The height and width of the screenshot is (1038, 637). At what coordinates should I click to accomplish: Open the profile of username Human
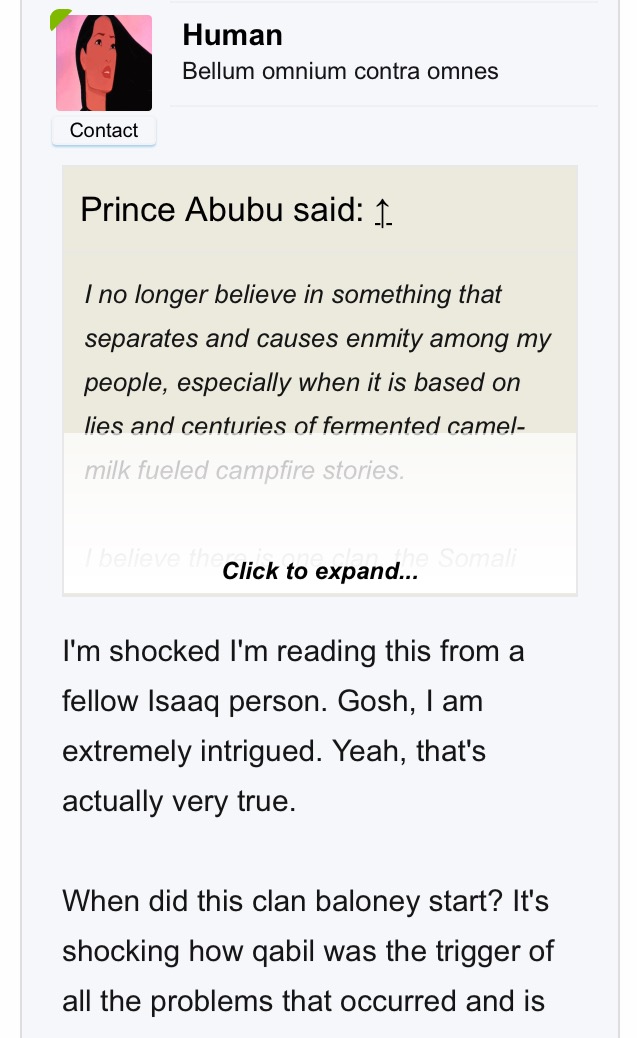tap(232, 35)
